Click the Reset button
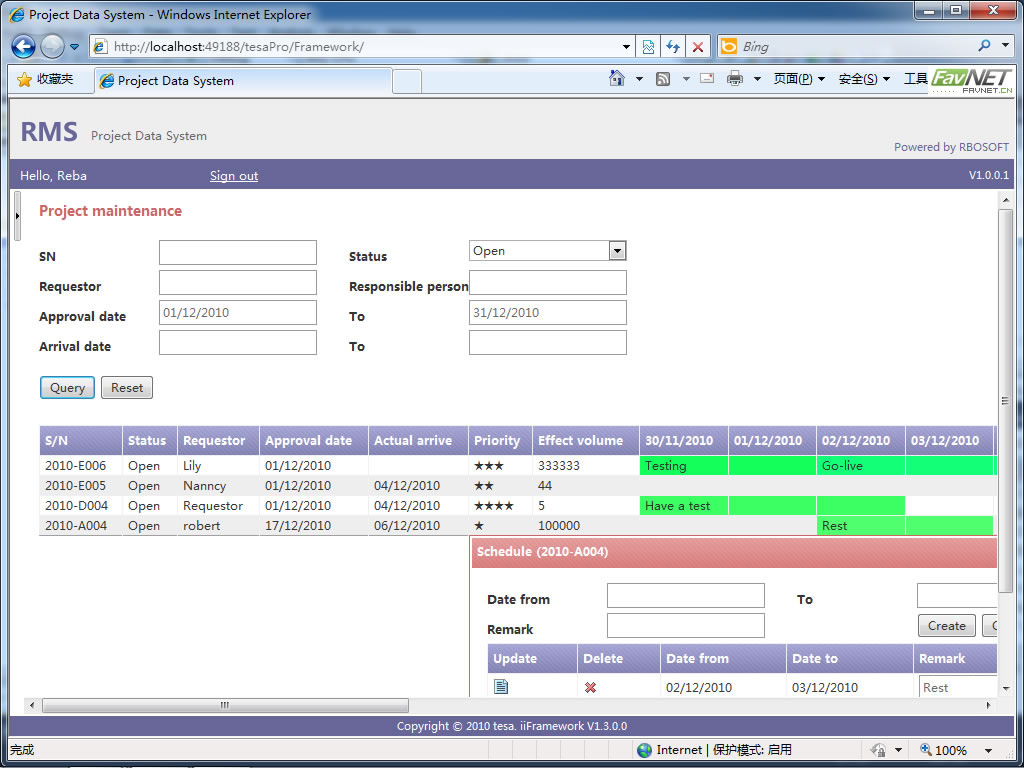 click(x=127, y=388)
